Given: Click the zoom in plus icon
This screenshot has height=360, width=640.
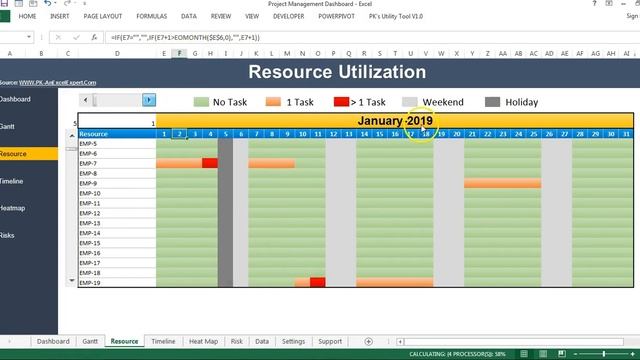Looking at the screenshot, I should pos(633,354).
